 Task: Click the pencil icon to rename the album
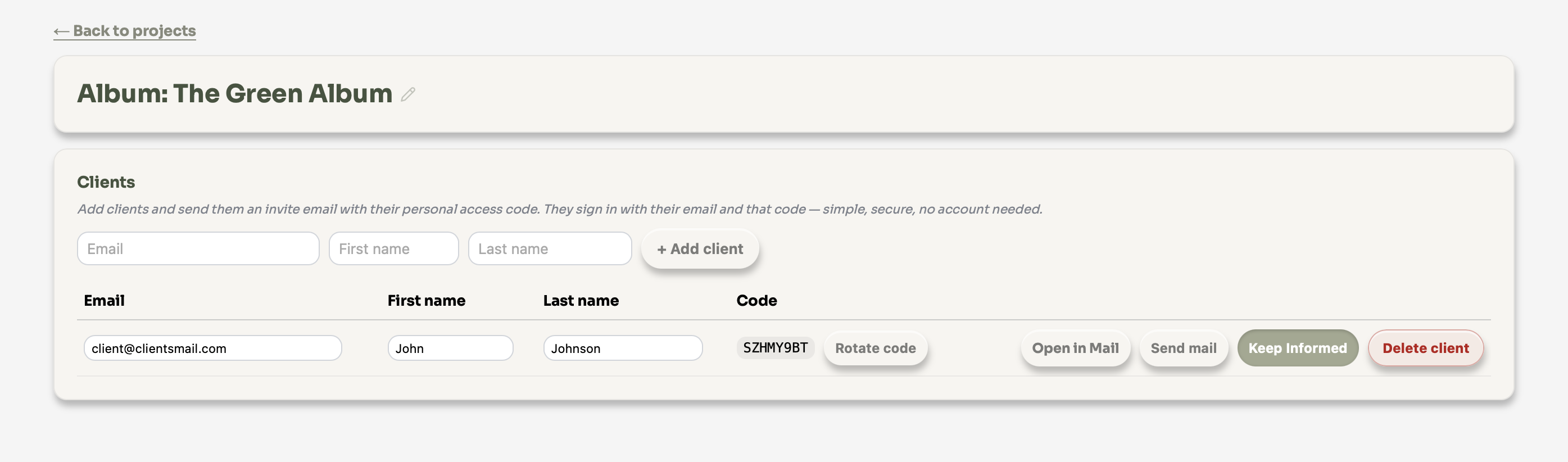tap(408, 94)
